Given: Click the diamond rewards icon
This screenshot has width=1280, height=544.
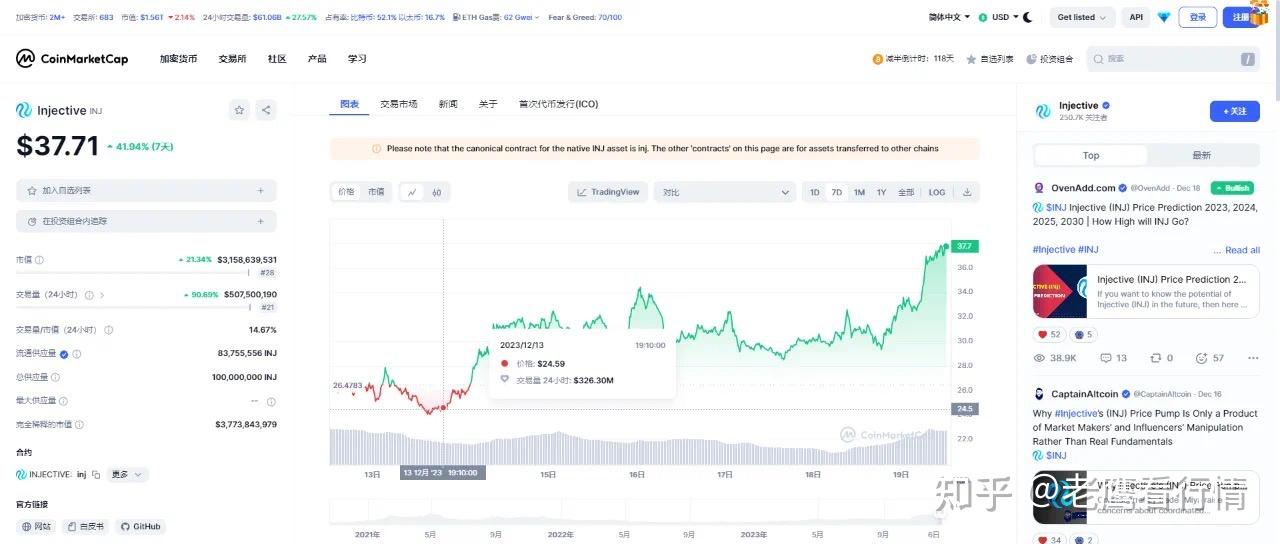Looking at the screenshot, I should click(1164, 17).
